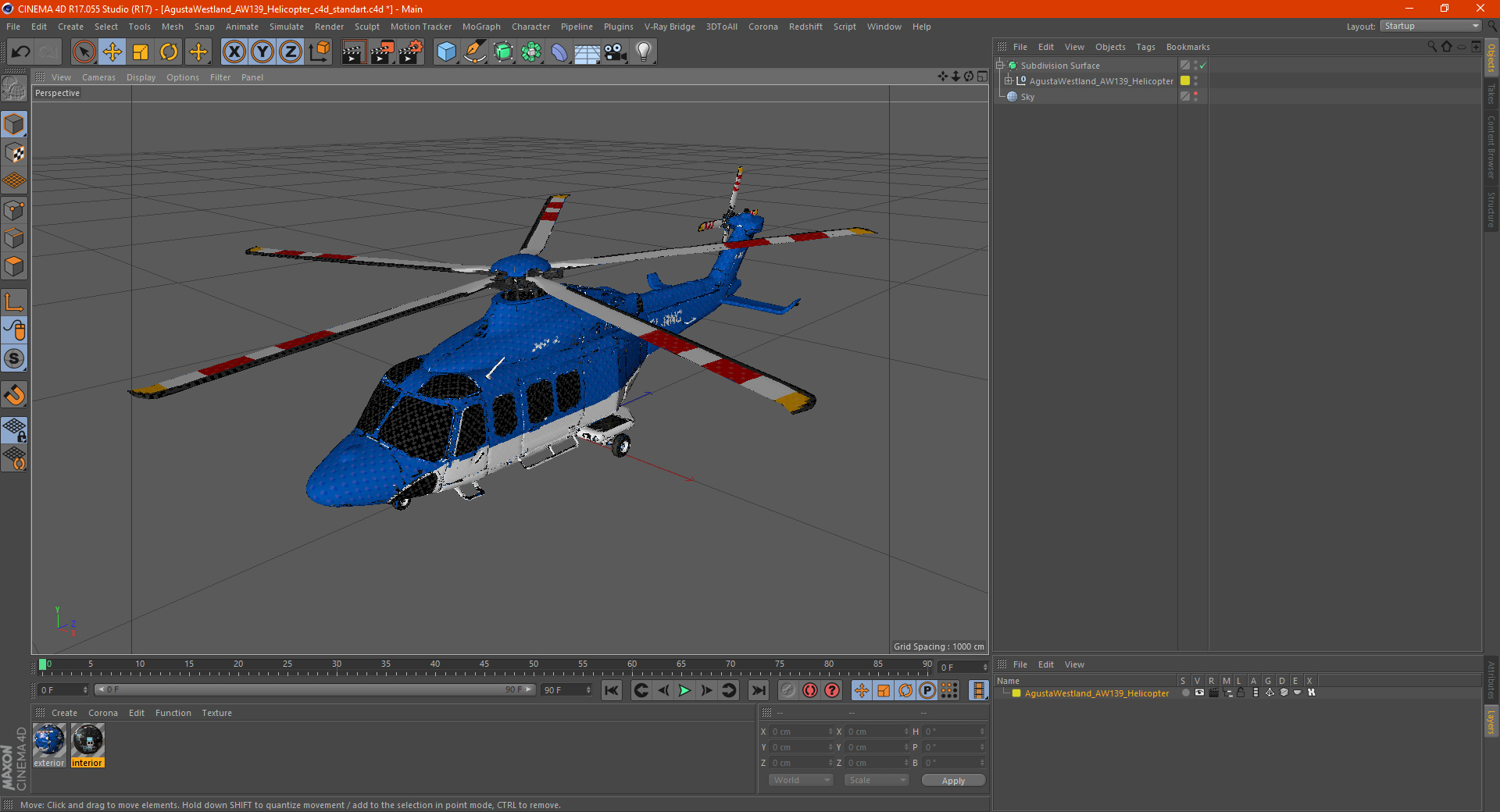The image size is (1500, 812).
Task: Expand AgustaWestland_AW139_Helicopter object
Action: pos(1008,80)
